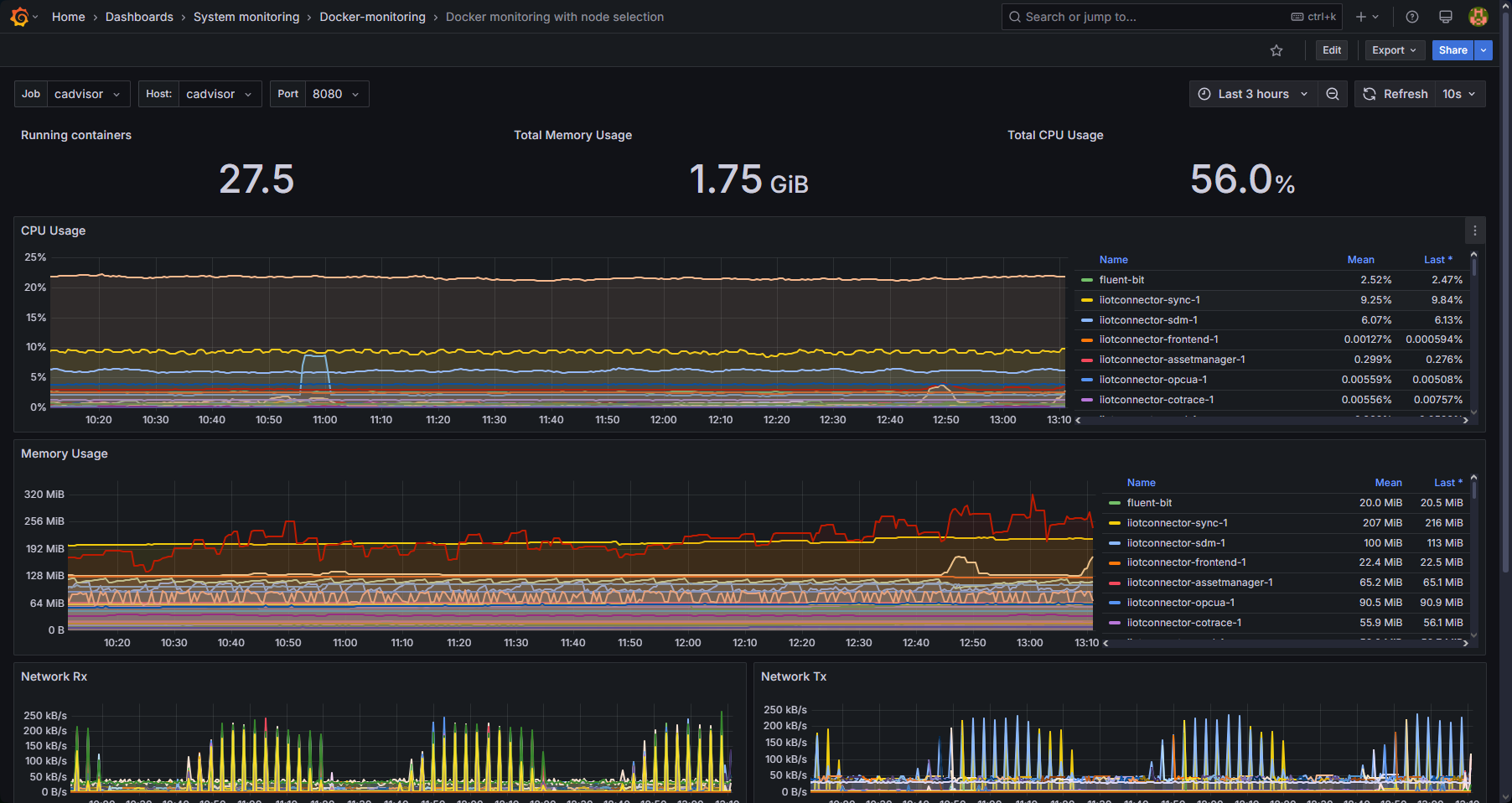Open the Port 8080 dropdown
This screenshot has height=803, width=1512.
pyautogui.click(x=335, y=94)
